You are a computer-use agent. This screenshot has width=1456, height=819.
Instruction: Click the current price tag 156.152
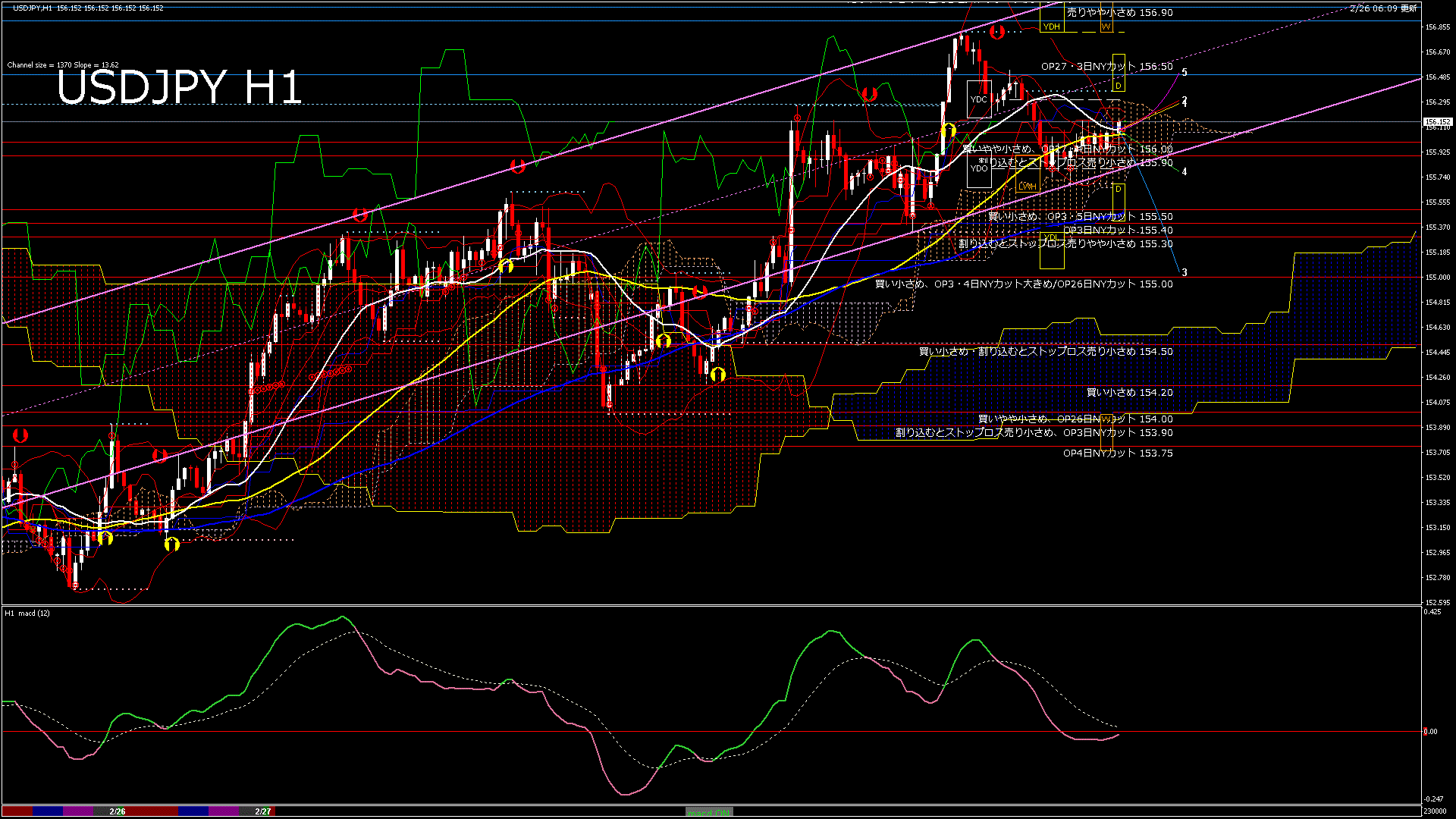click(x=1437, y=121)
